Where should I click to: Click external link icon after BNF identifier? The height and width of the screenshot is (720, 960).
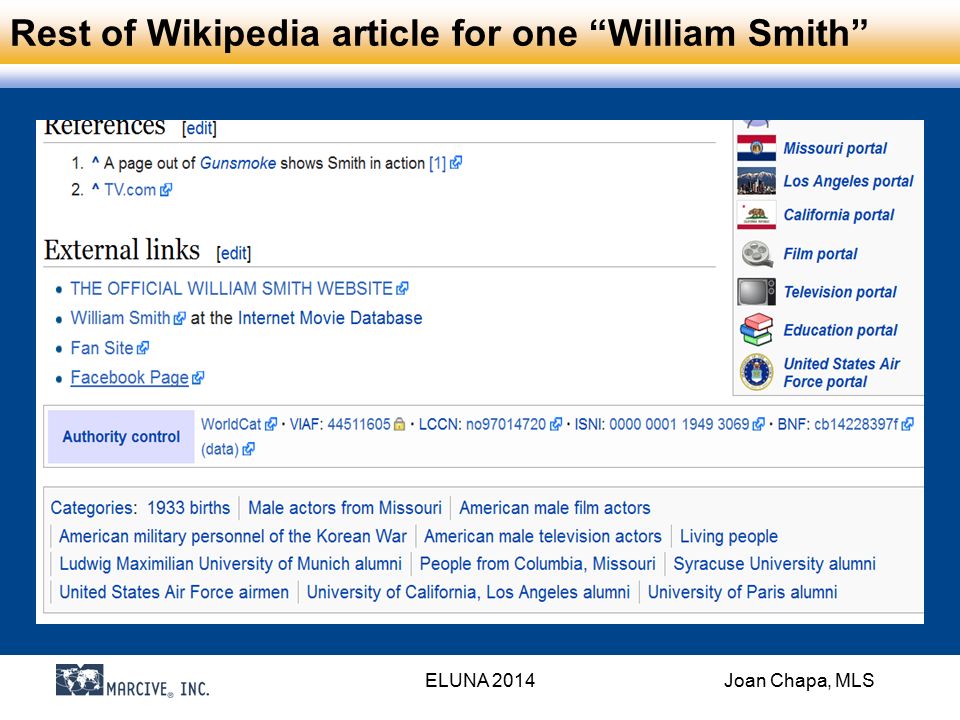pyautogui.click(x=907, y=424)
